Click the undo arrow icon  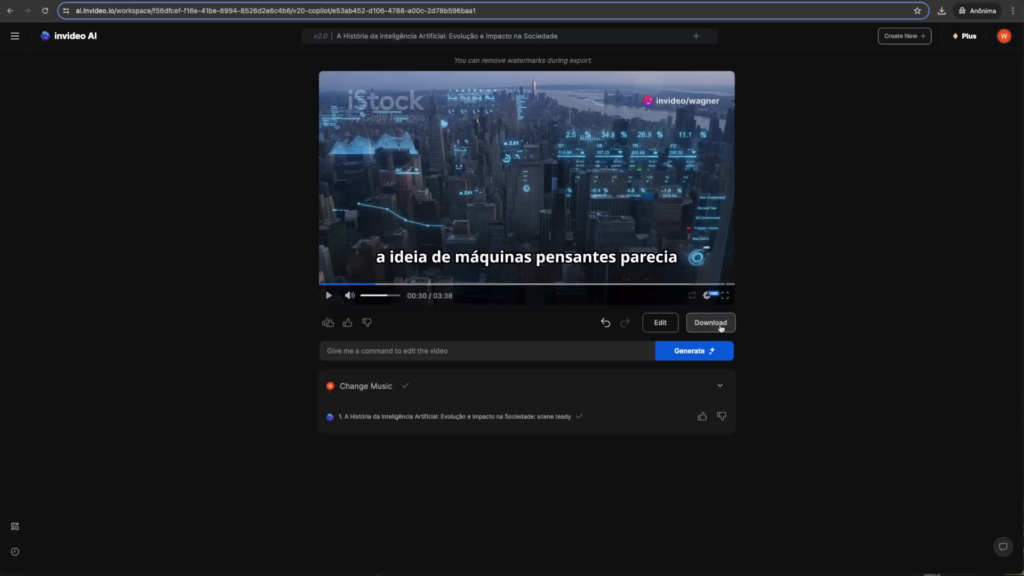coord(605,323)
